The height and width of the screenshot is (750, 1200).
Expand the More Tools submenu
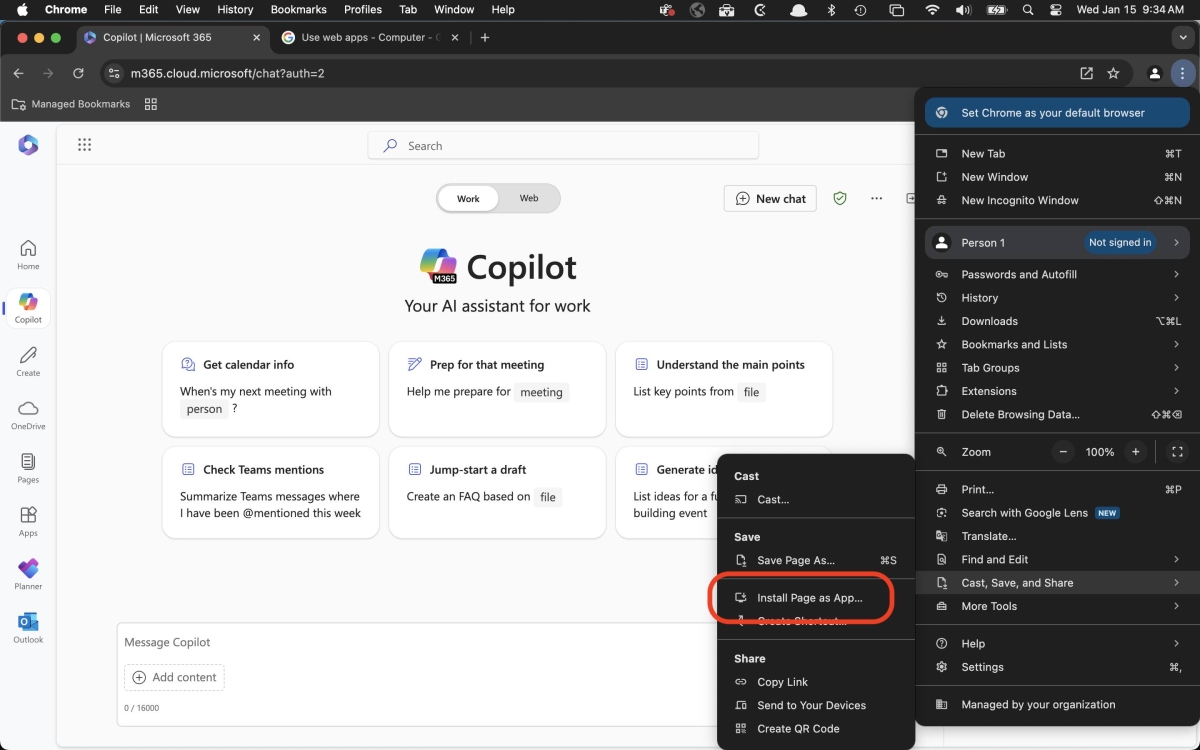(x=1057, y=606)
